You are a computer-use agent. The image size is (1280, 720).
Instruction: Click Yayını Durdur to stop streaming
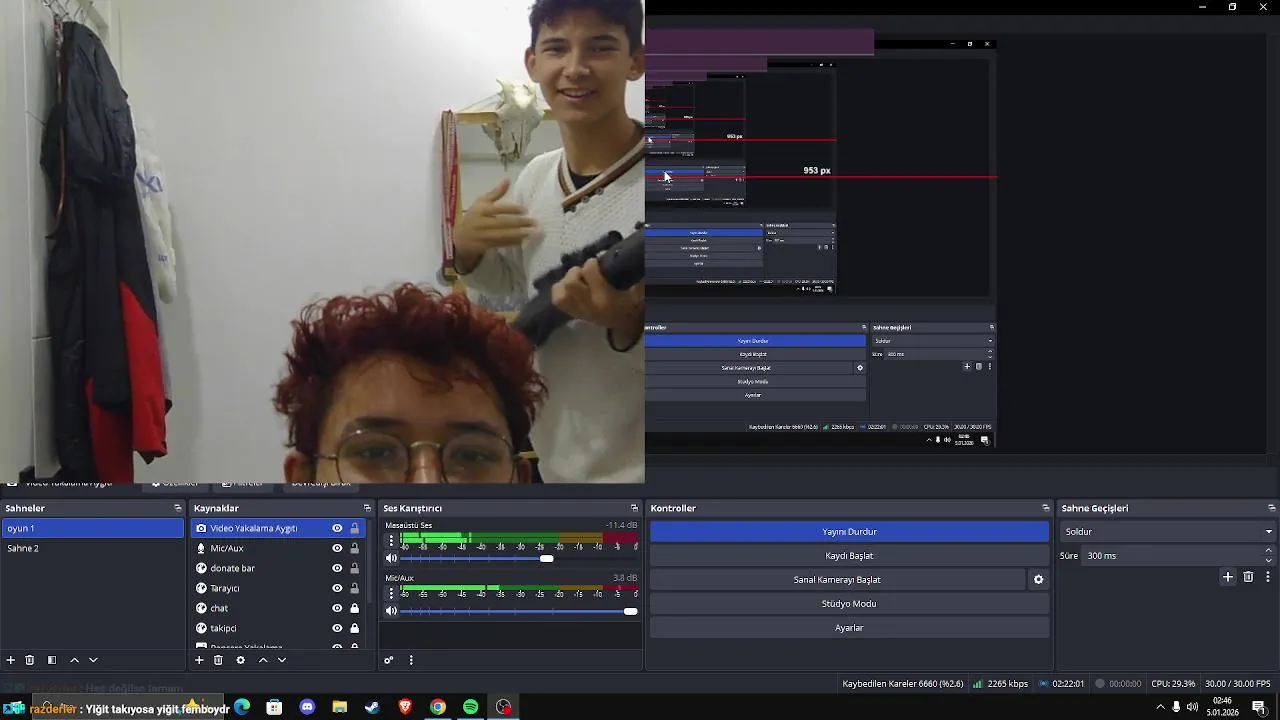point(849,532)
